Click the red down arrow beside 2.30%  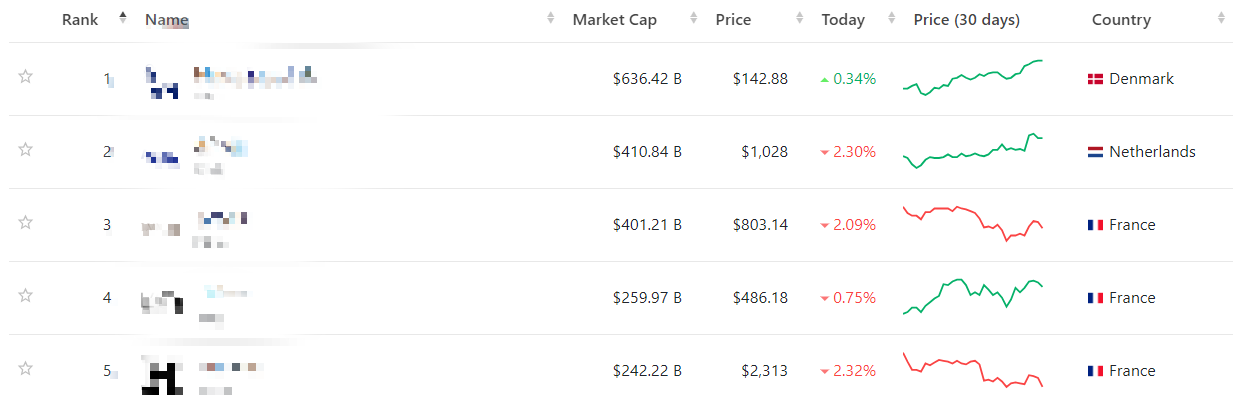pyautogui.click(x=824, y=152)
